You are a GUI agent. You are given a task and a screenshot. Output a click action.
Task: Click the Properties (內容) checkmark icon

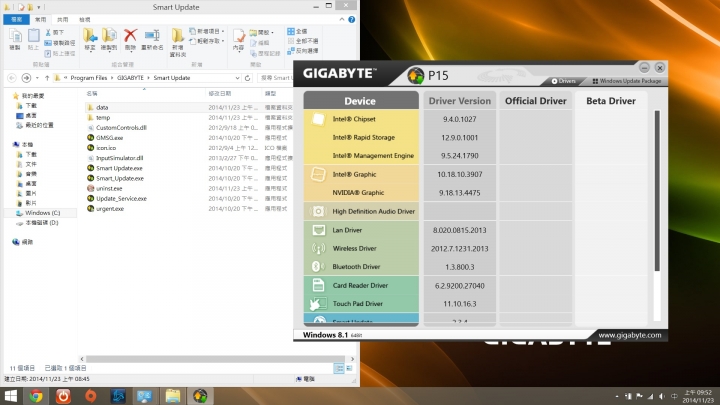(239, 36)
